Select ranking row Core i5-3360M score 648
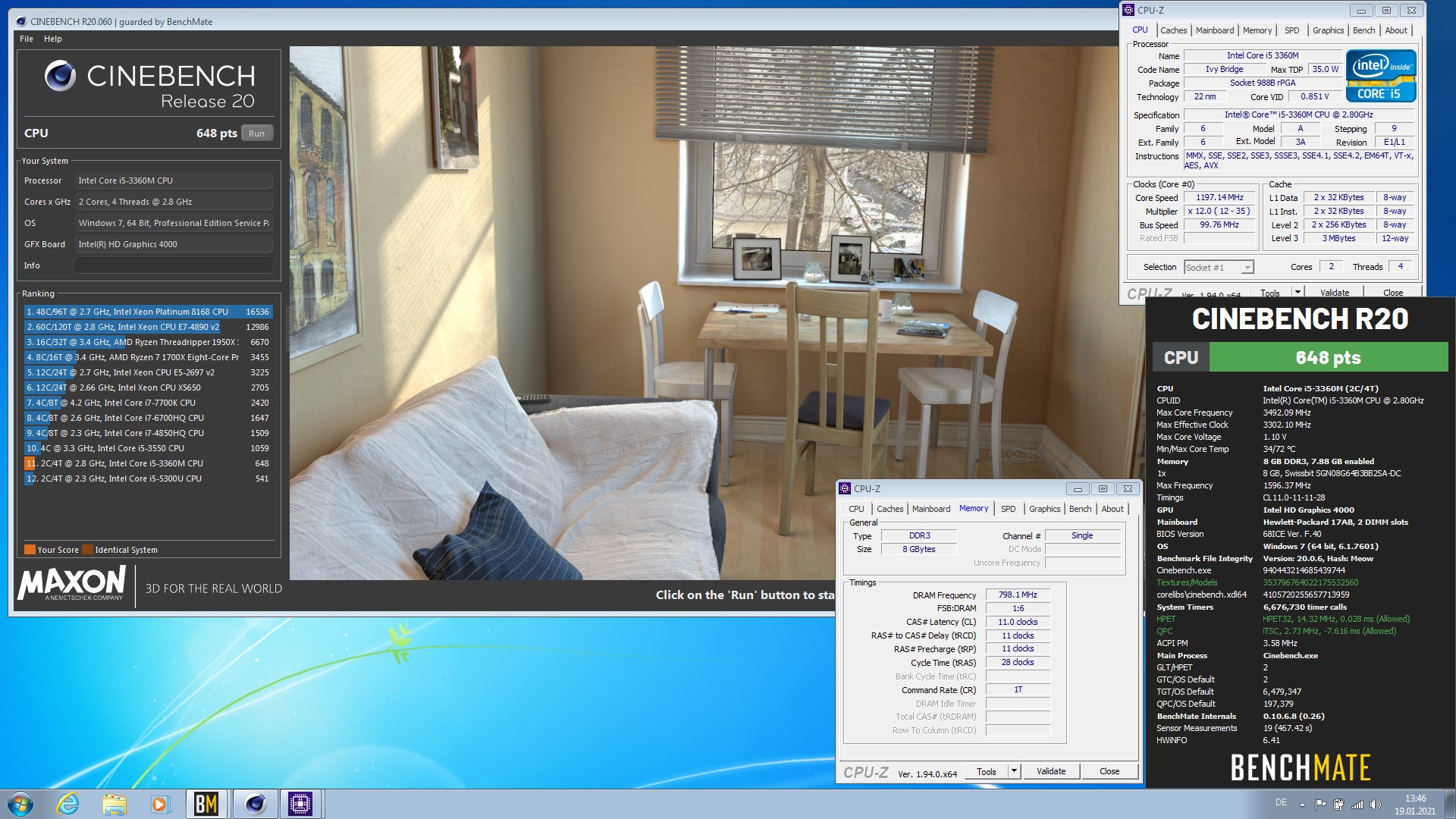The width and height of the screenshot is (1456, 819). coord(147,463)
